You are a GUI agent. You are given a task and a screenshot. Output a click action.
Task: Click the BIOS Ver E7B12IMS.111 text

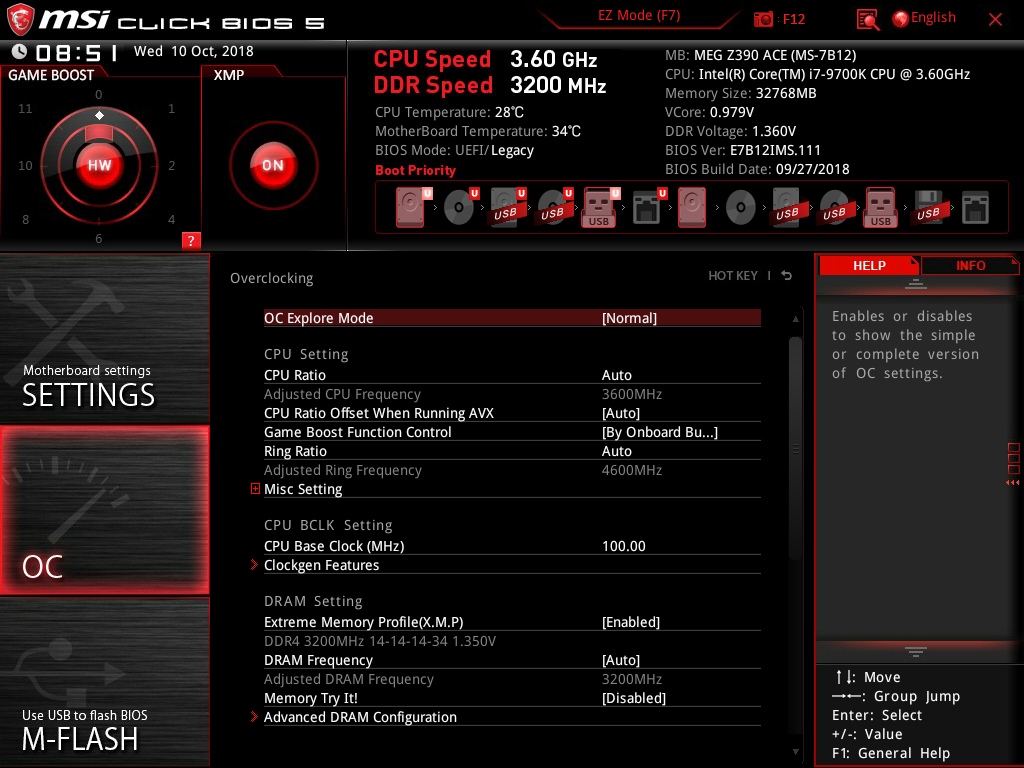(743, 150)
